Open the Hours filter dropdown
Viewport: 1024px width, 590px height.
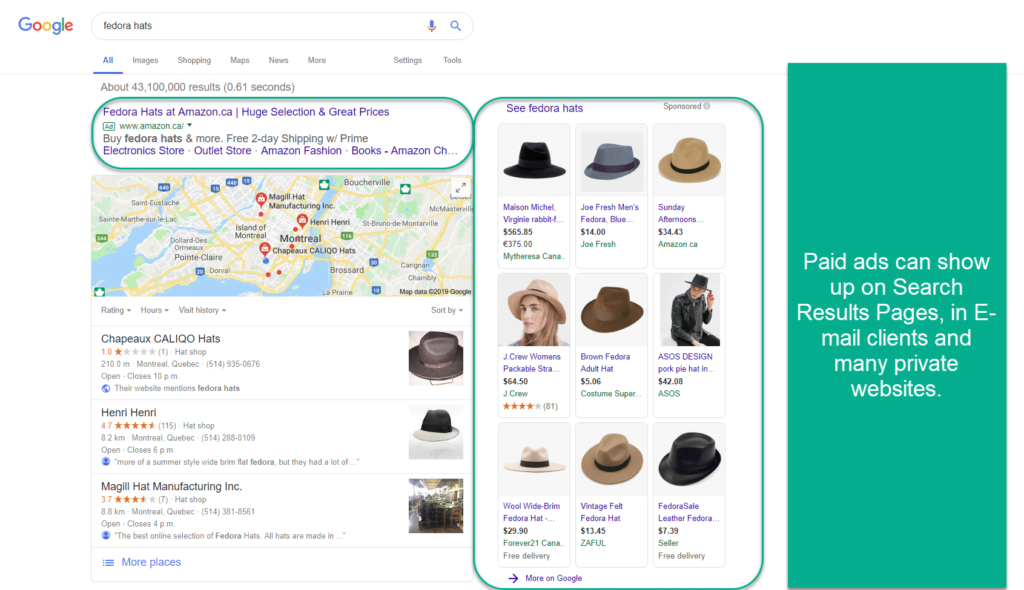(154, 310)
